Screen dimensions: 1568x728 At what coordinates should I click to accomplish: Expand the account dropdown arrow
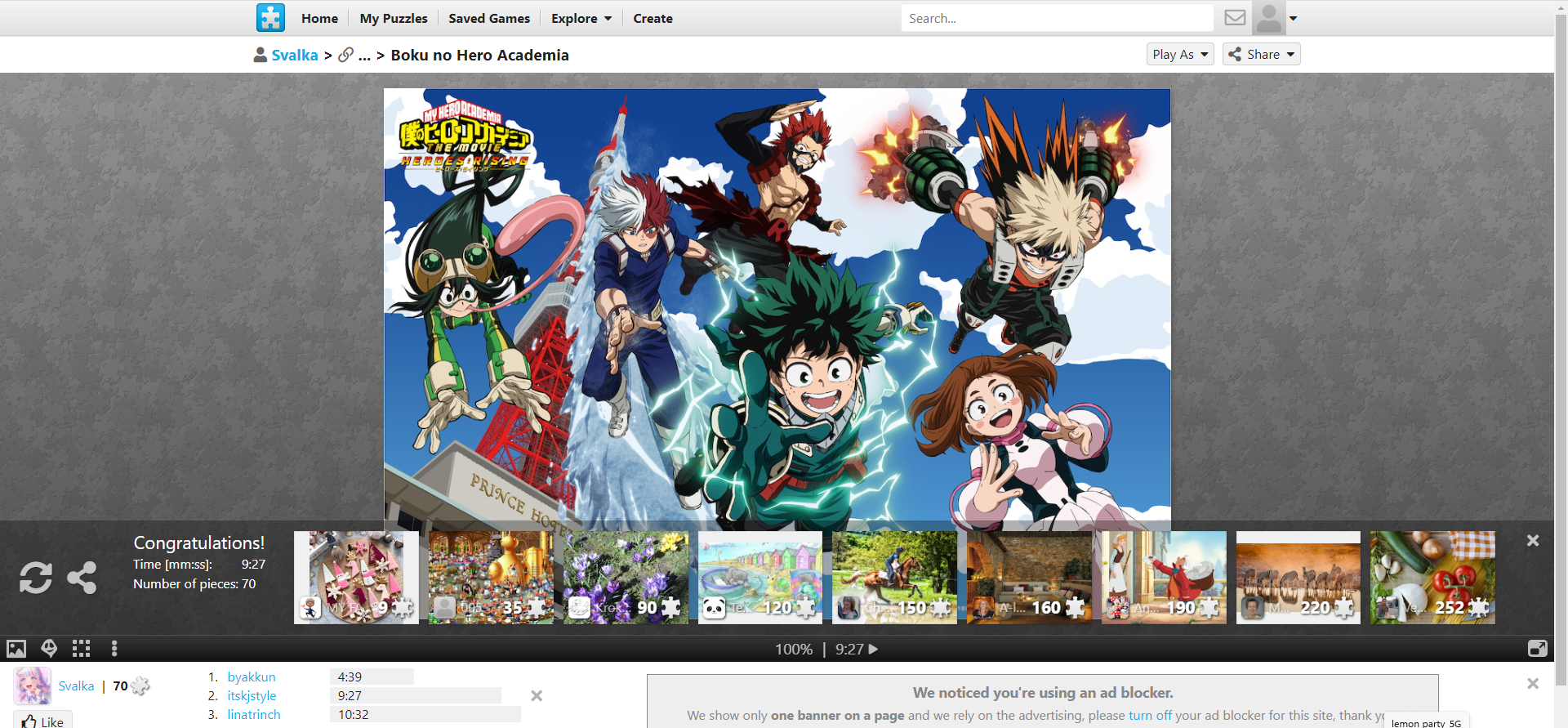tap(1294, 18)
